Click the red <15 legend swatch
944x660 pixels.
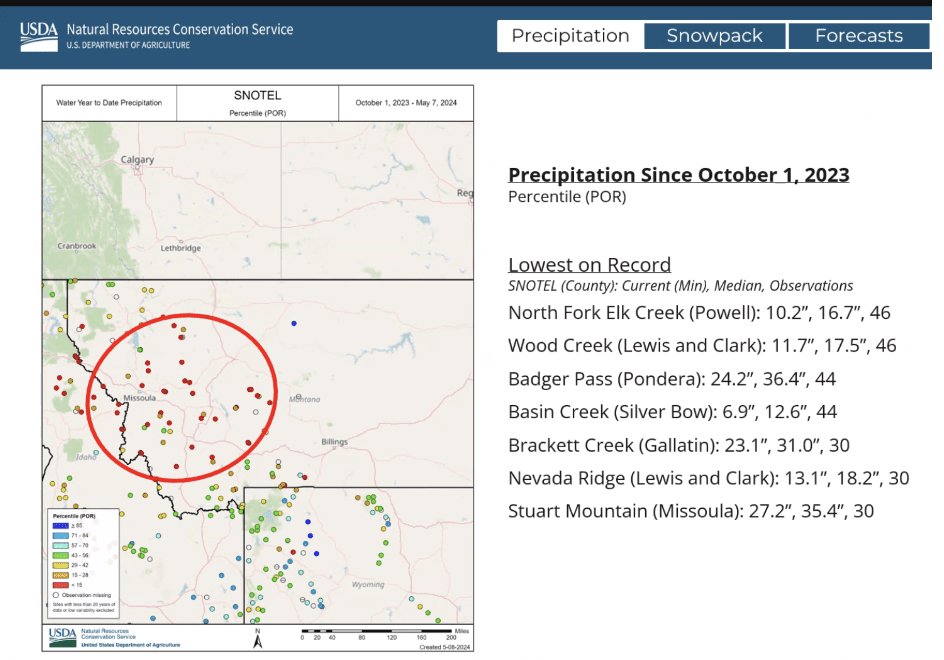pos(60,585)
